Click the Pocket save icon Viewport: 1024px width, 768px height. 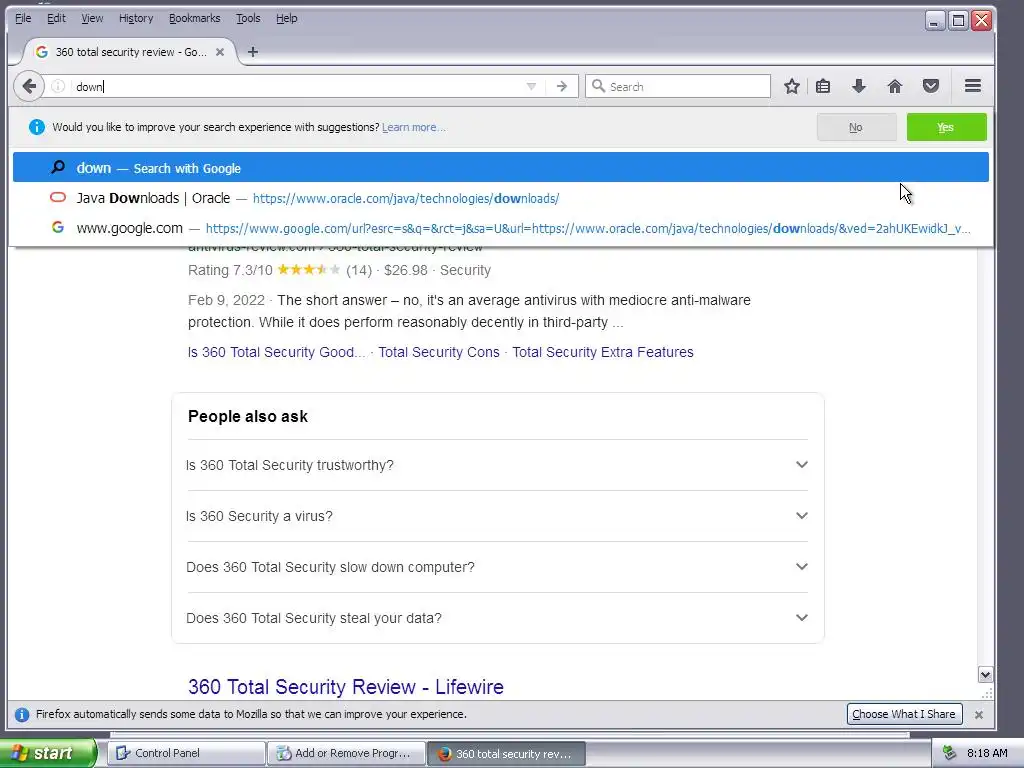[931, 86]
